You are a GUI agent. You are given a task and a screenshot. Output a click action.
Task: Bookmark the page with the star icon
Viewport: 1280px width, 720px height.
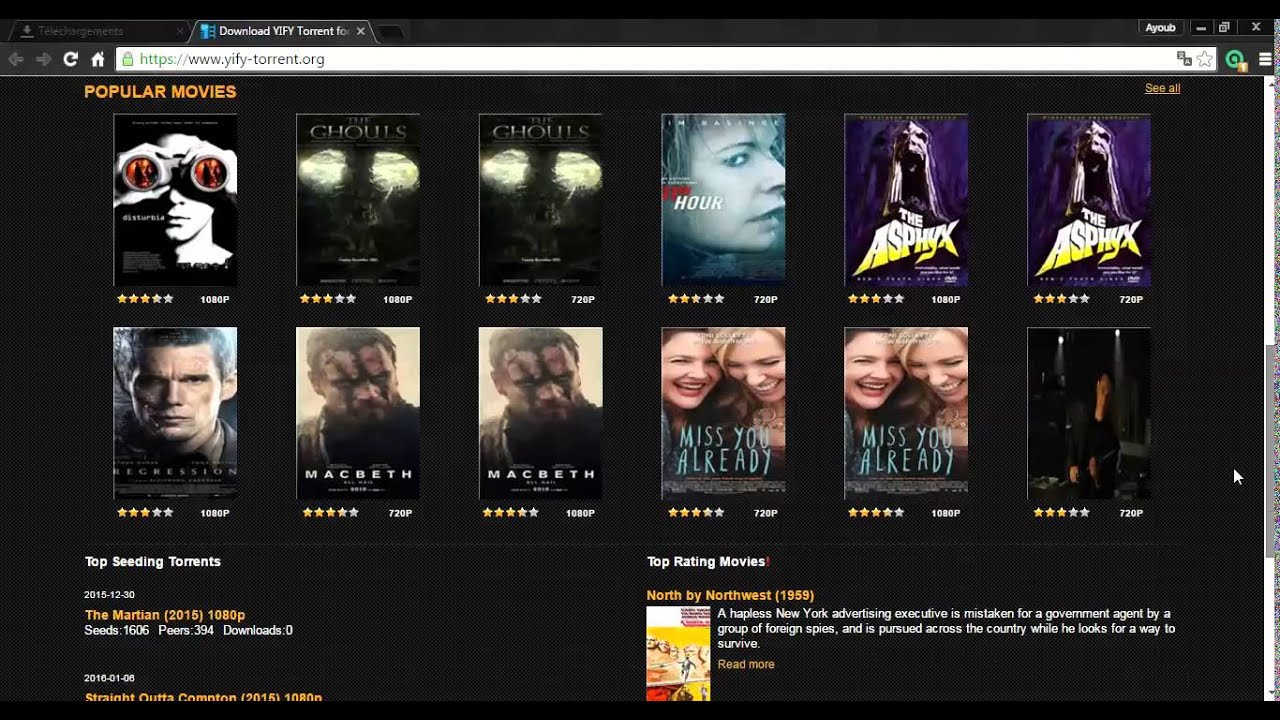(1205, 59)
